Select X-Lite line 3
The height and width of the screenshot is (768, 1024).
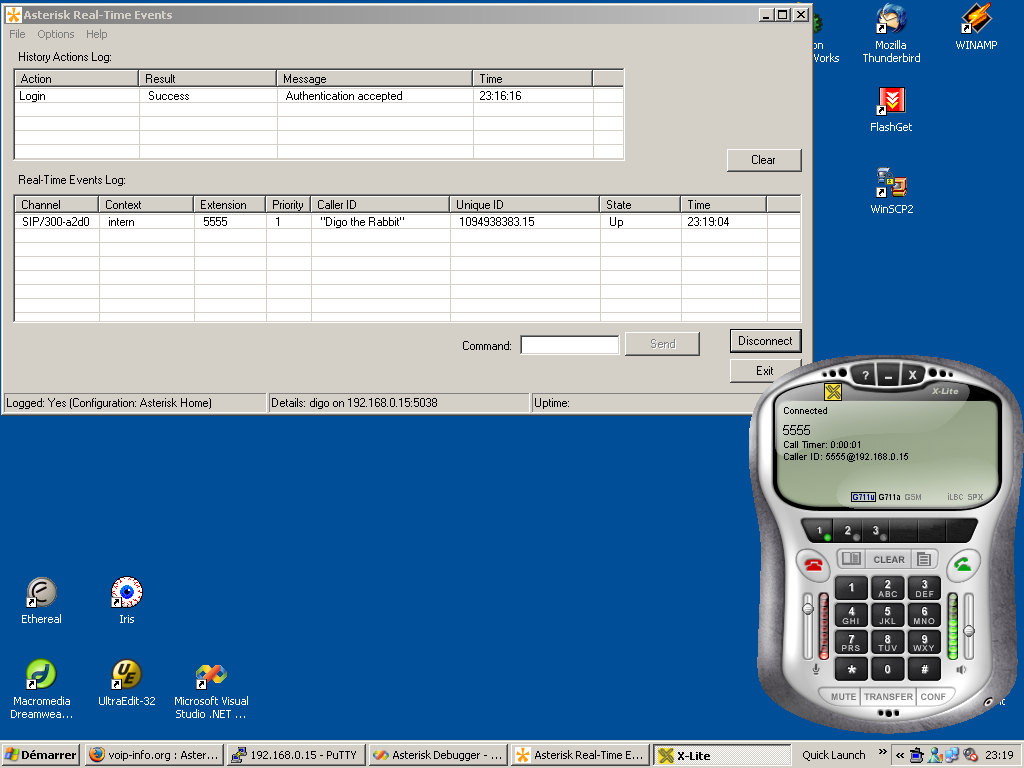tap(876, 530)
